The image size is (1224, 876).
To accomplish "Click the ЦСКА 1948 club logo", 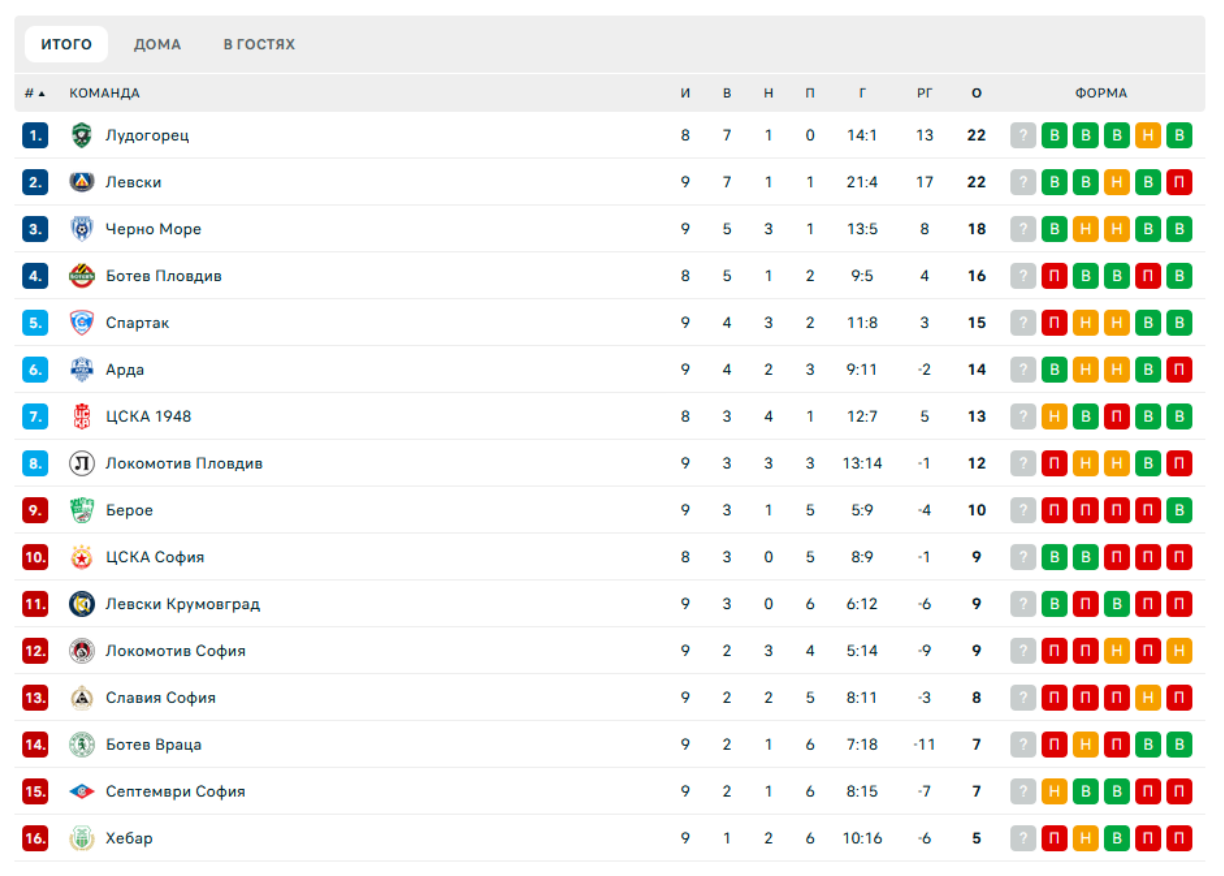I will pyautogui.click(x=82, y=416).
